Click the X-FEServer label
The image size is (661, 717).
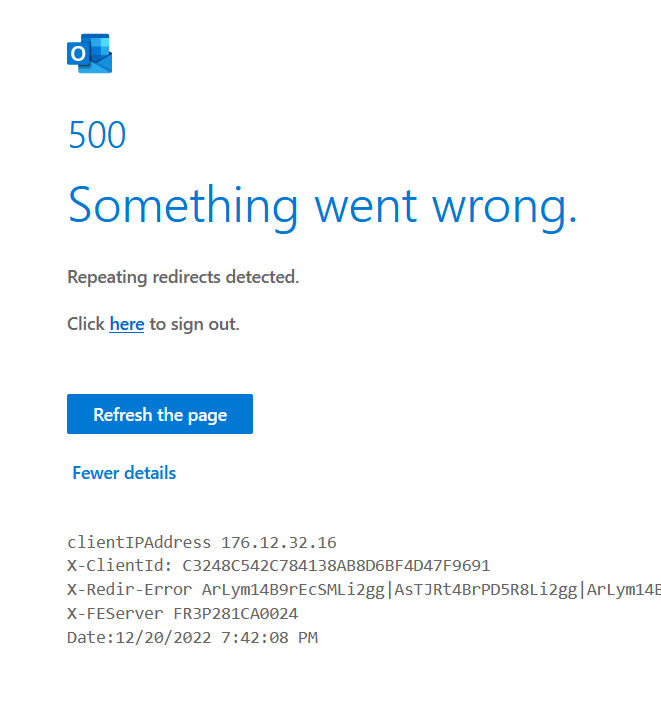[x=110, y=613]
